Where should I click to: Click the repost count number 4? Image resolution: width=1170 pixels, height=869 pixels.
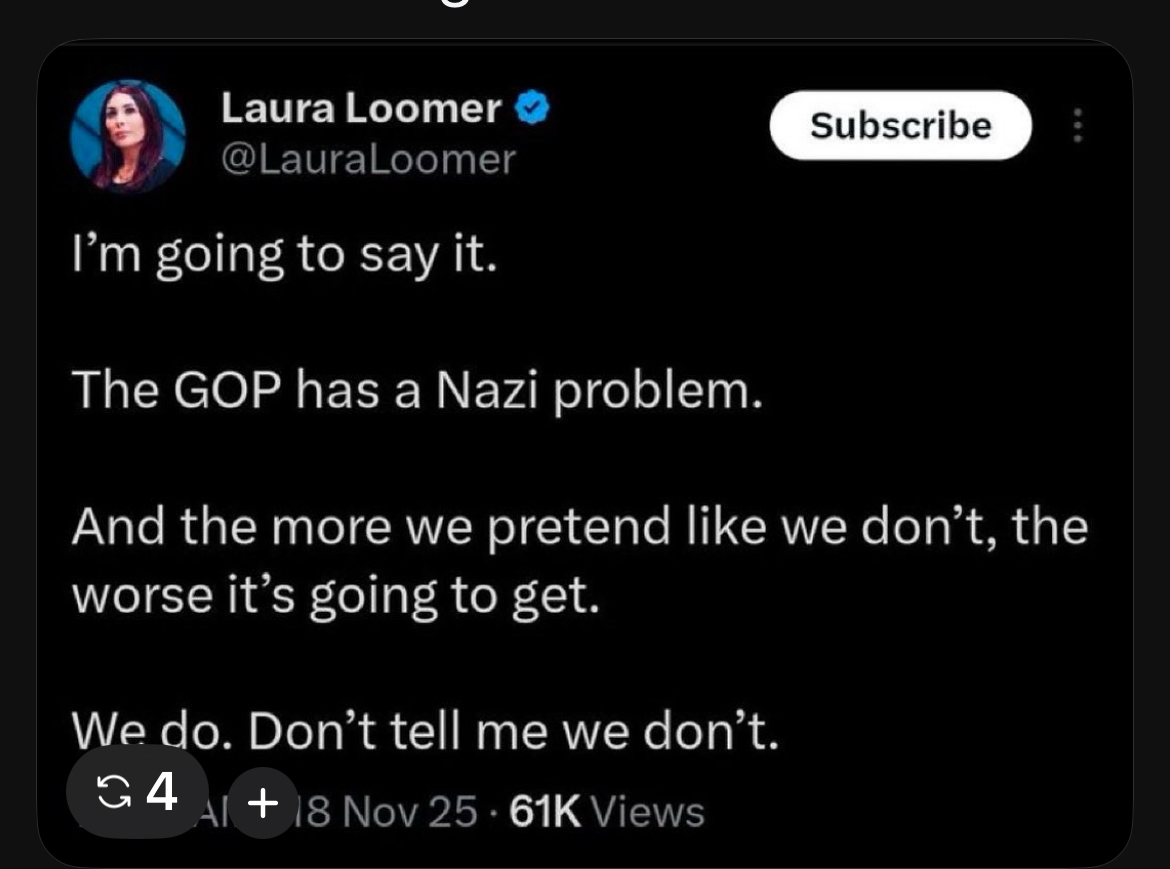(x=162, y=794)
